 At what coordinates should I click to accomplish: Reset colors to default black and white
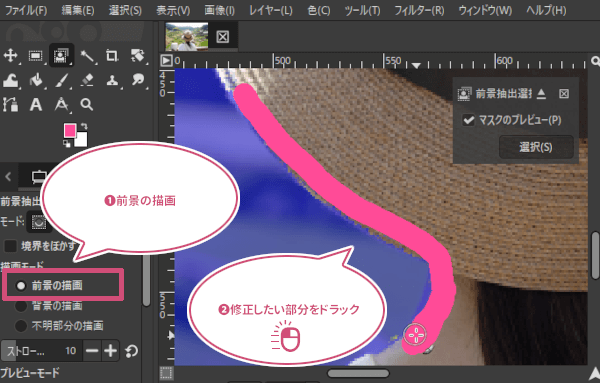click(x=67, y=143)
